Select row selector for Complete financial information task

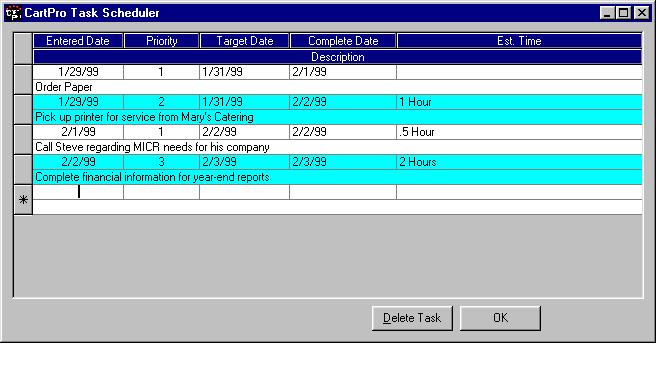pyautogui.click(x=23, y=170)
